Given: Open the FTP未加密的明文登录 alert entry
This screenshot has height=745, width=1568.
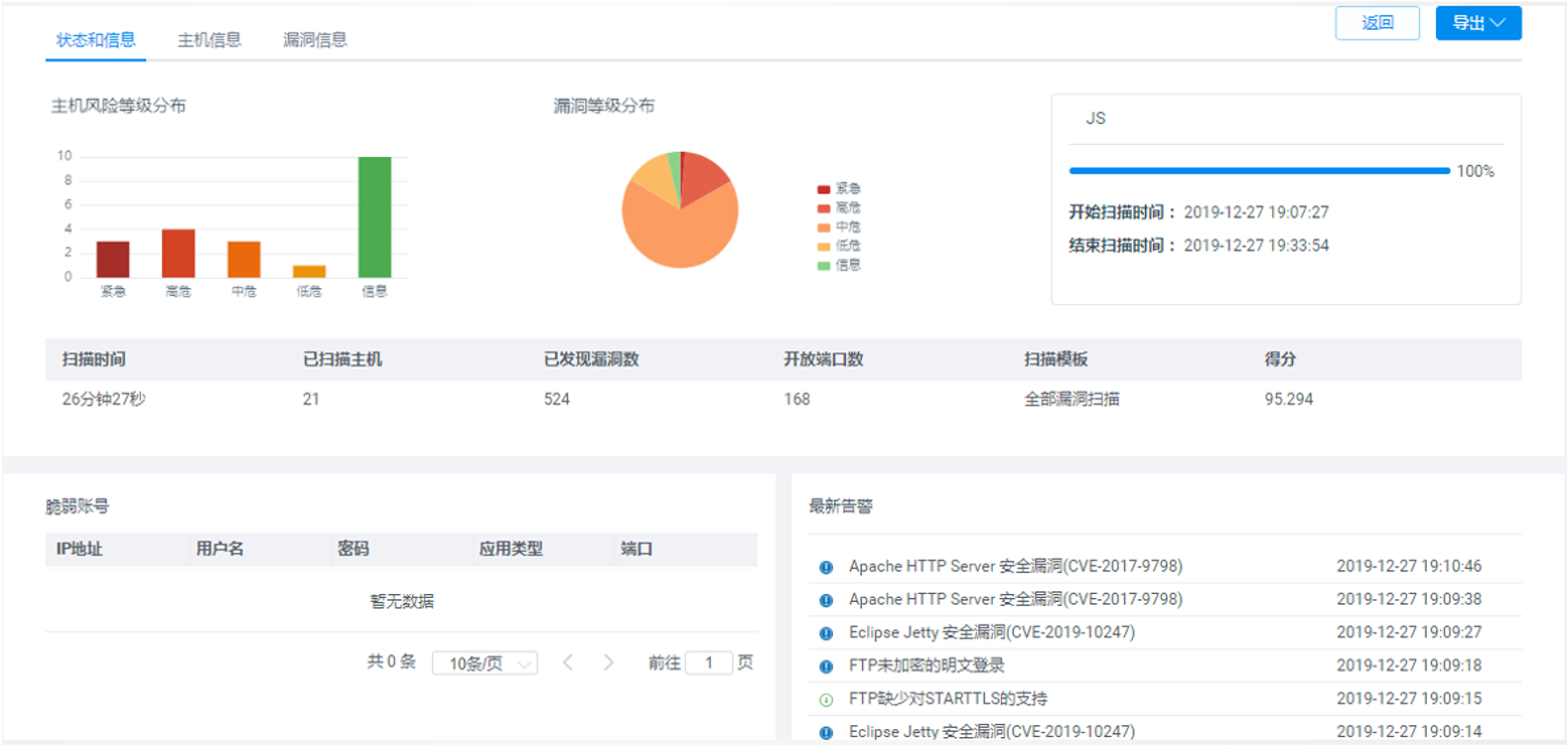Looking at the screenshot, I should coord(926,666).
